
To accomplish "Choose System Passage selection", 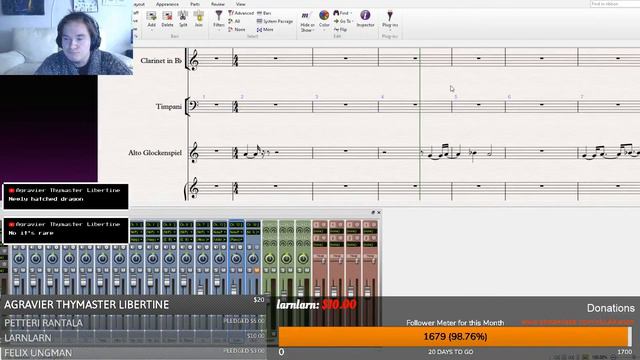I will tap(275, 21).
